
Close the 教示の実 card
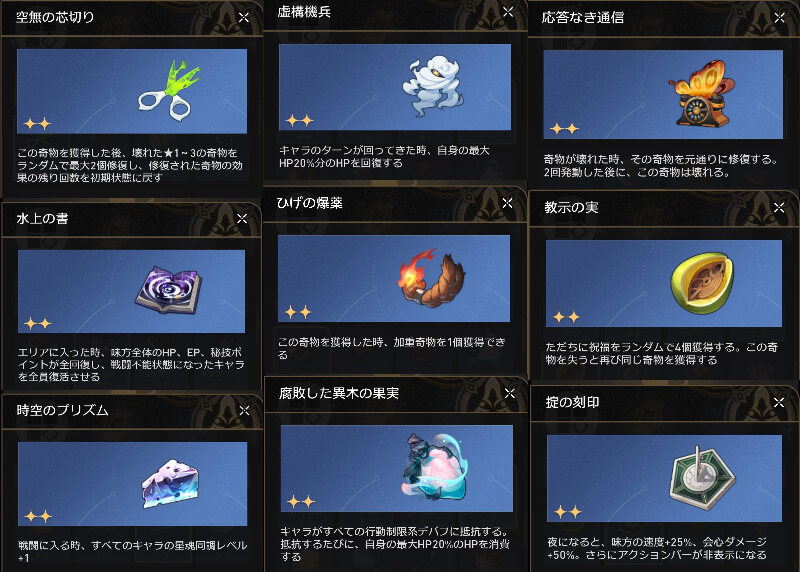coord(779,208)
